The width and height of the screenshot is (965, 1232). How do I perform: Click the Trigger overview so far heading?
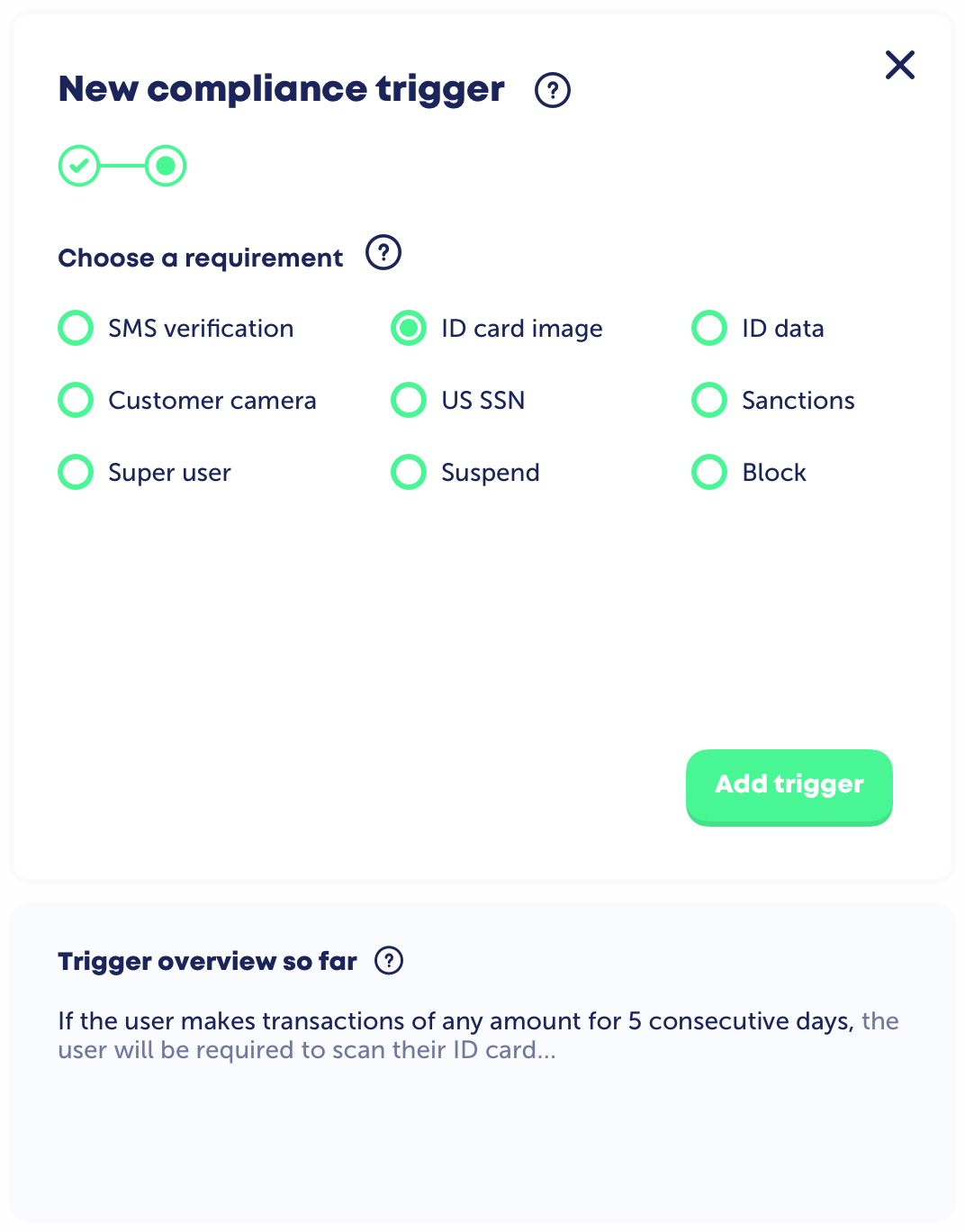coord(207,962)
